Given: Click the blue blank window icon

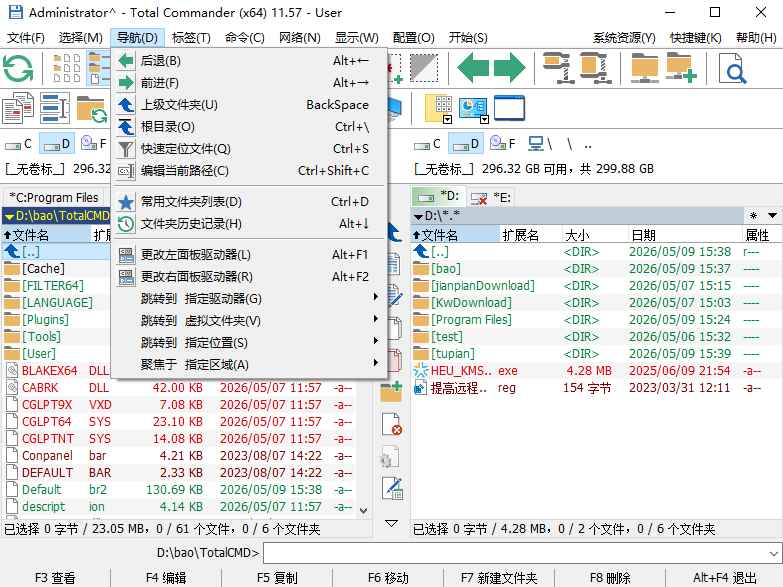Looking at the screenshot, I should point(509,108).
